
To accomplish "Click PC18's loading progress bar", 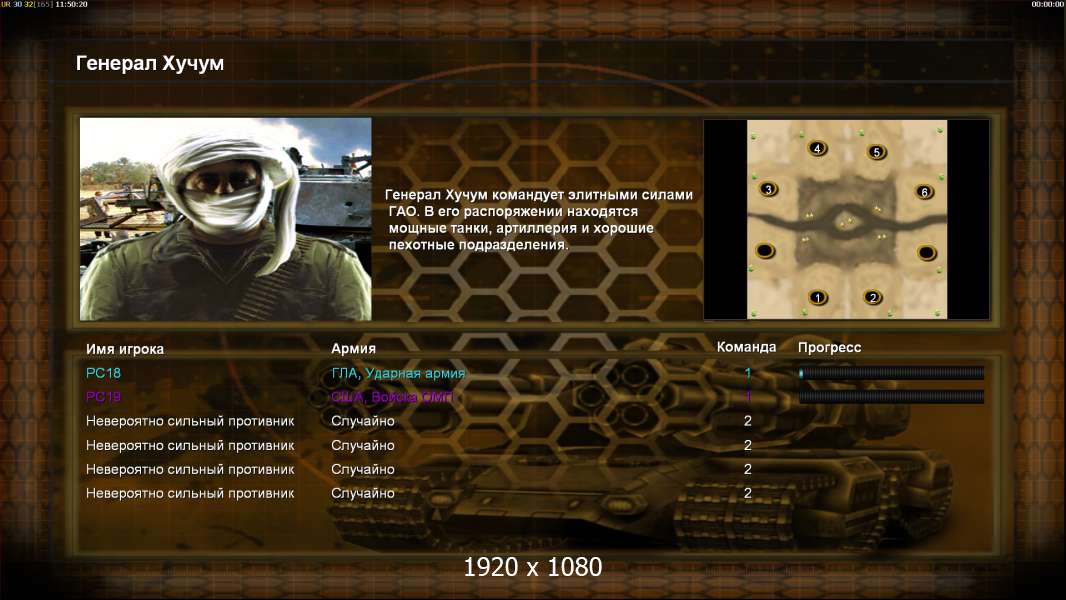I will point(891,372).
